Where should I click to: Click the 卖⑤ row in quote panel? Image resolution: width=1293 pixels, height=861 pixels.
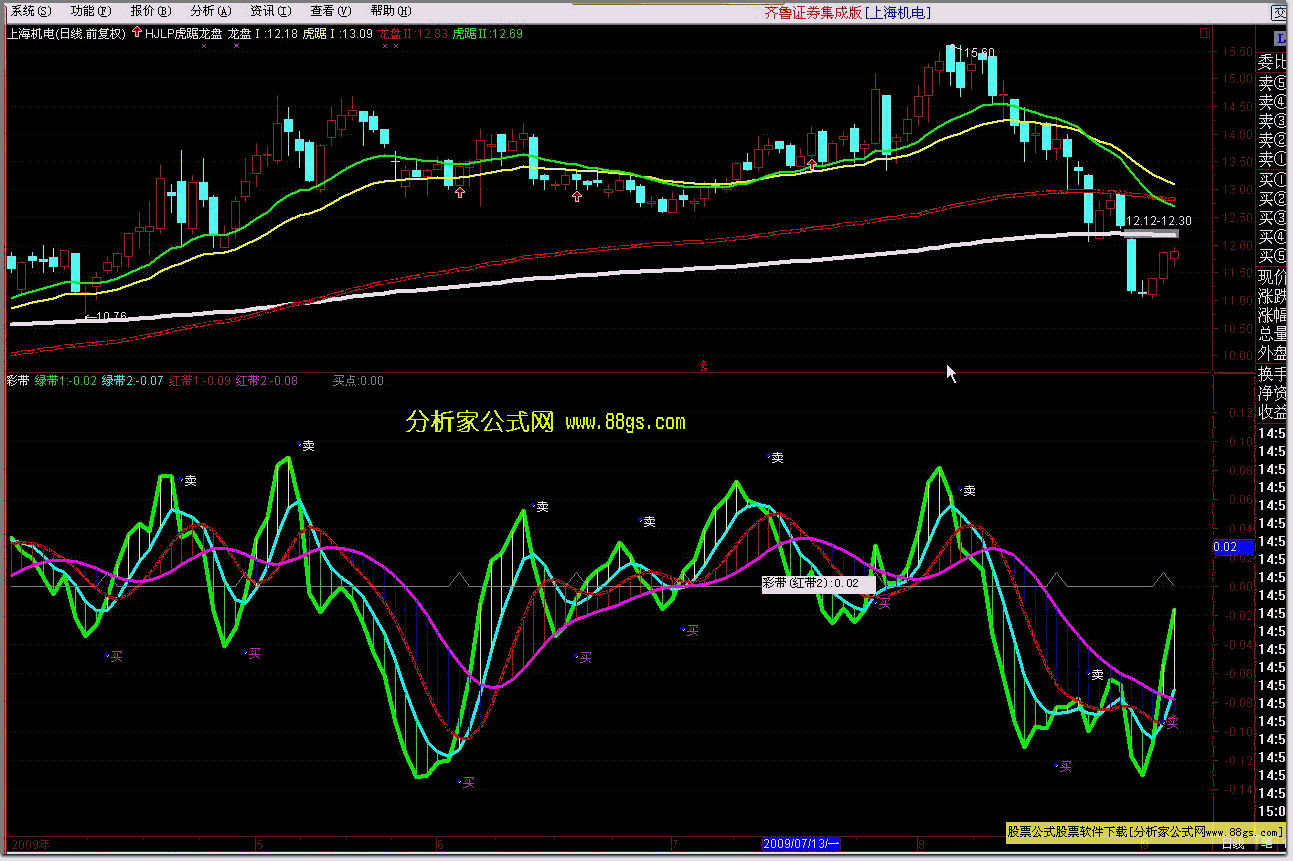coord(1274,83)
